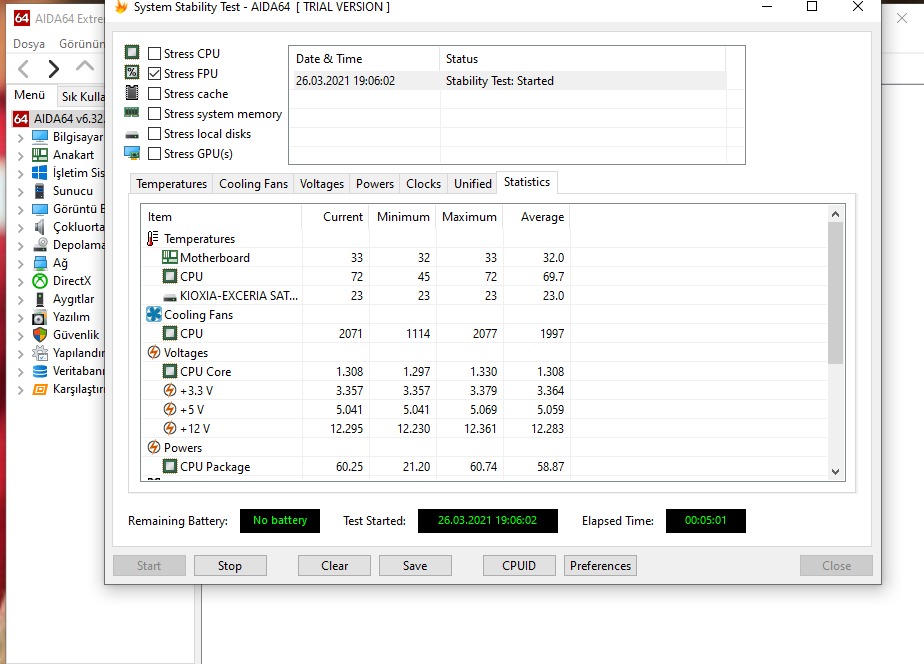Enable the Stress GPU(s) checkbox
Screen dimensions: 924x664
coord(154,154)
